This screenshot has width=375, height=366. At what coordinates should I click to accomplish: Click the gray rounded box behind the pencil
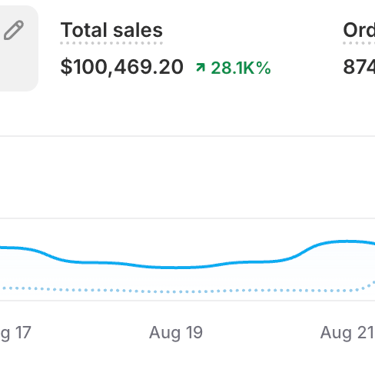coord(17,48)
